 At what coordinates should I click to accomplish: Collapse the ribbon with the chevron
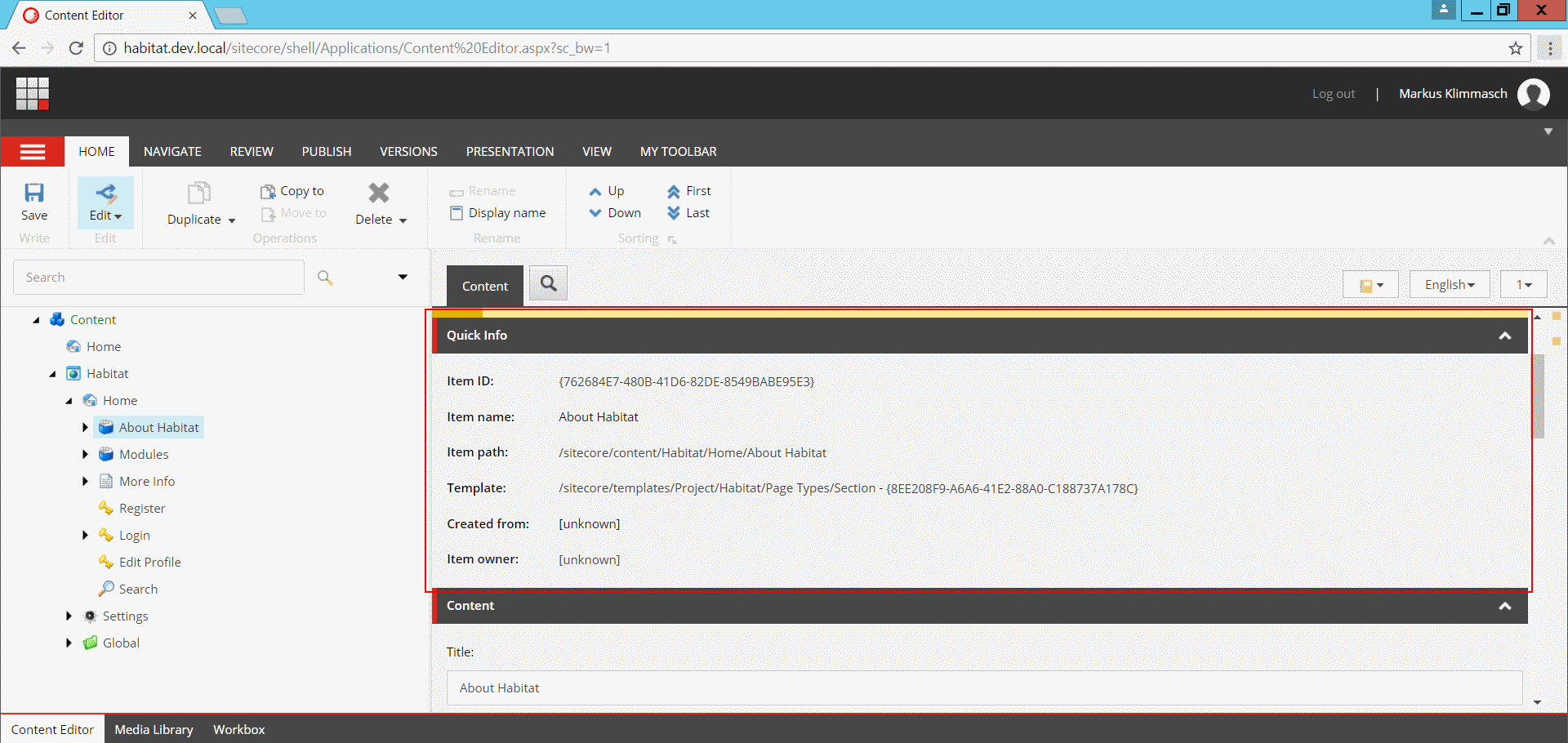pos(1548,240)
